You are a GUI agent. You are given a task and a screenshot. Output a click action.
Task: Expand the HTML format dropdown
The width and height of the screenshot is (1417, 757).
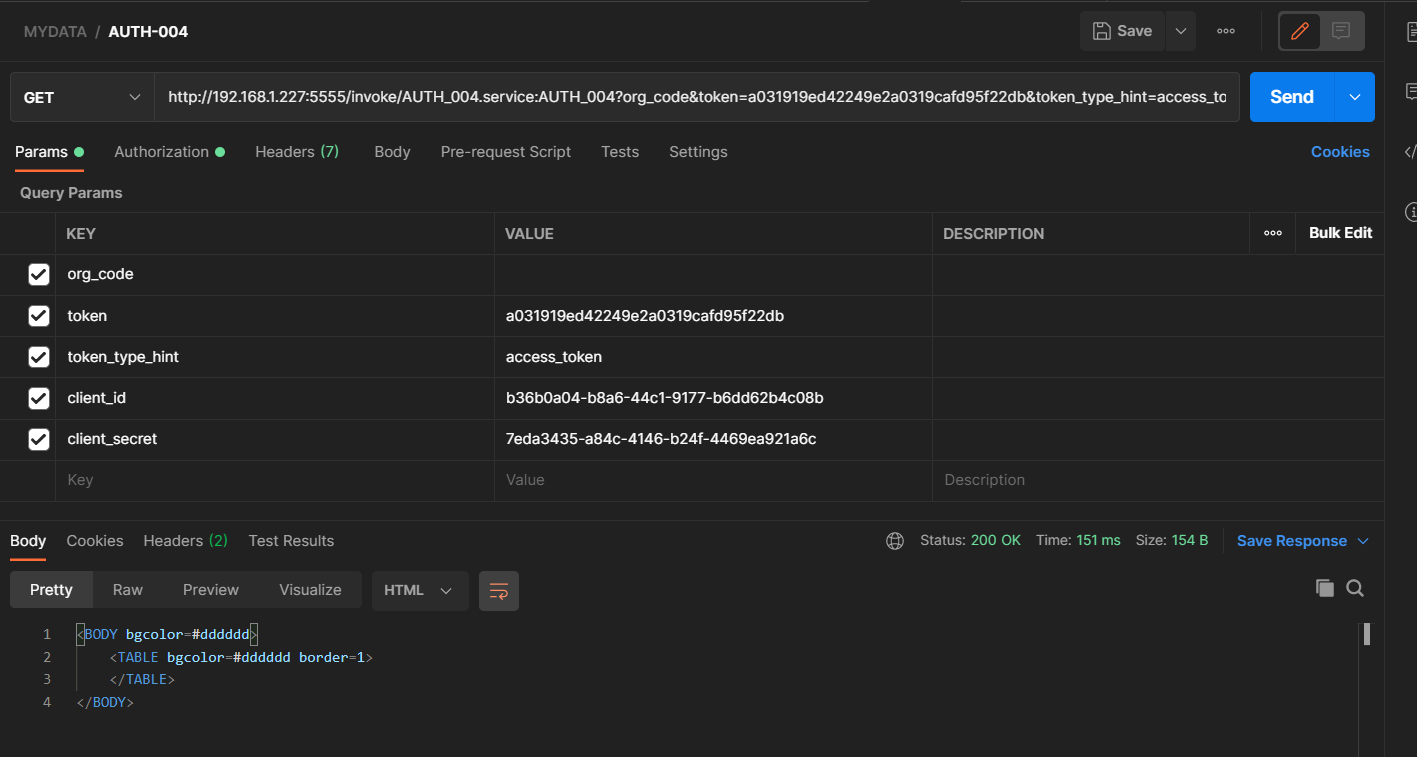click(x=419, y=590)
